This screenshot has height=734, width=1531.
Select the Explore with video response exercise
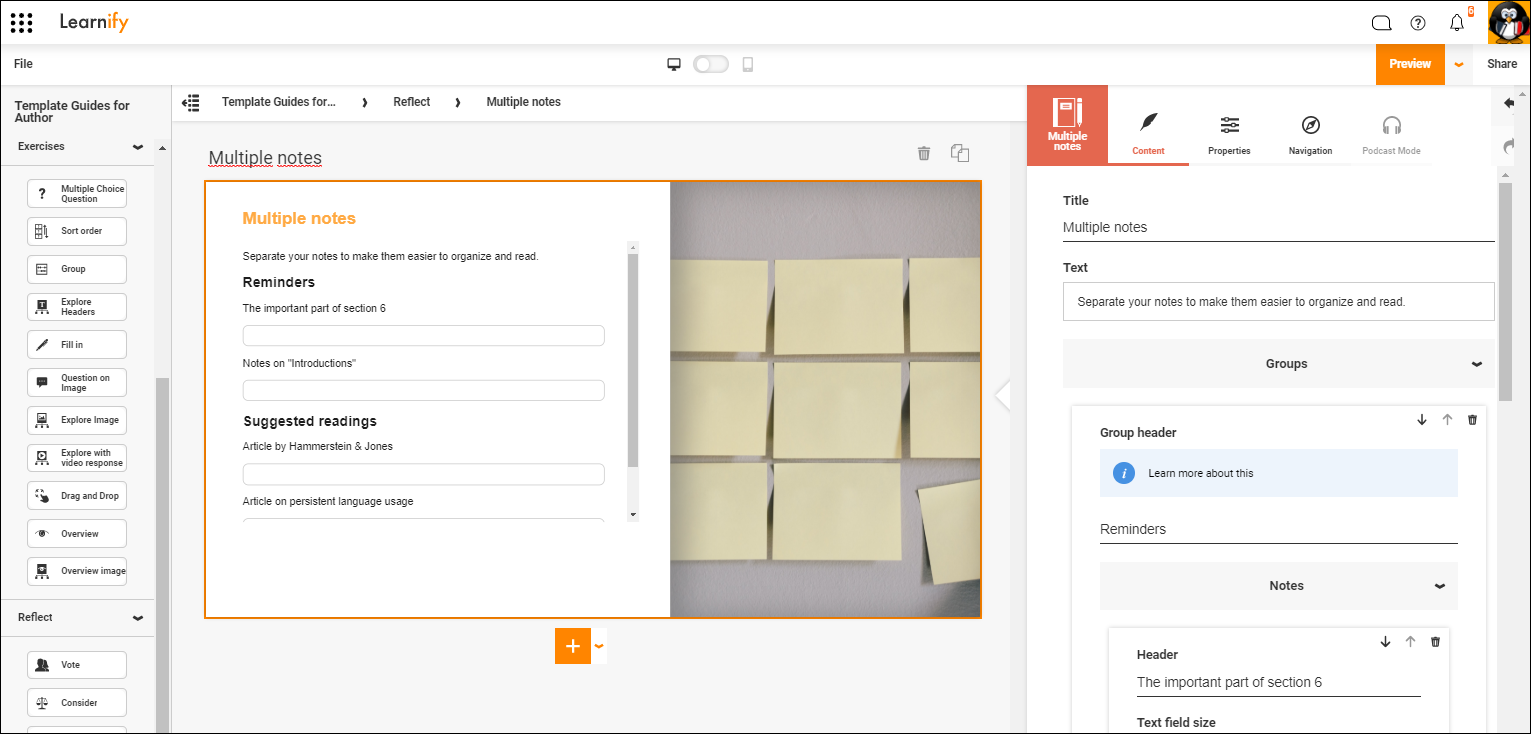click(x=77, y=458)
